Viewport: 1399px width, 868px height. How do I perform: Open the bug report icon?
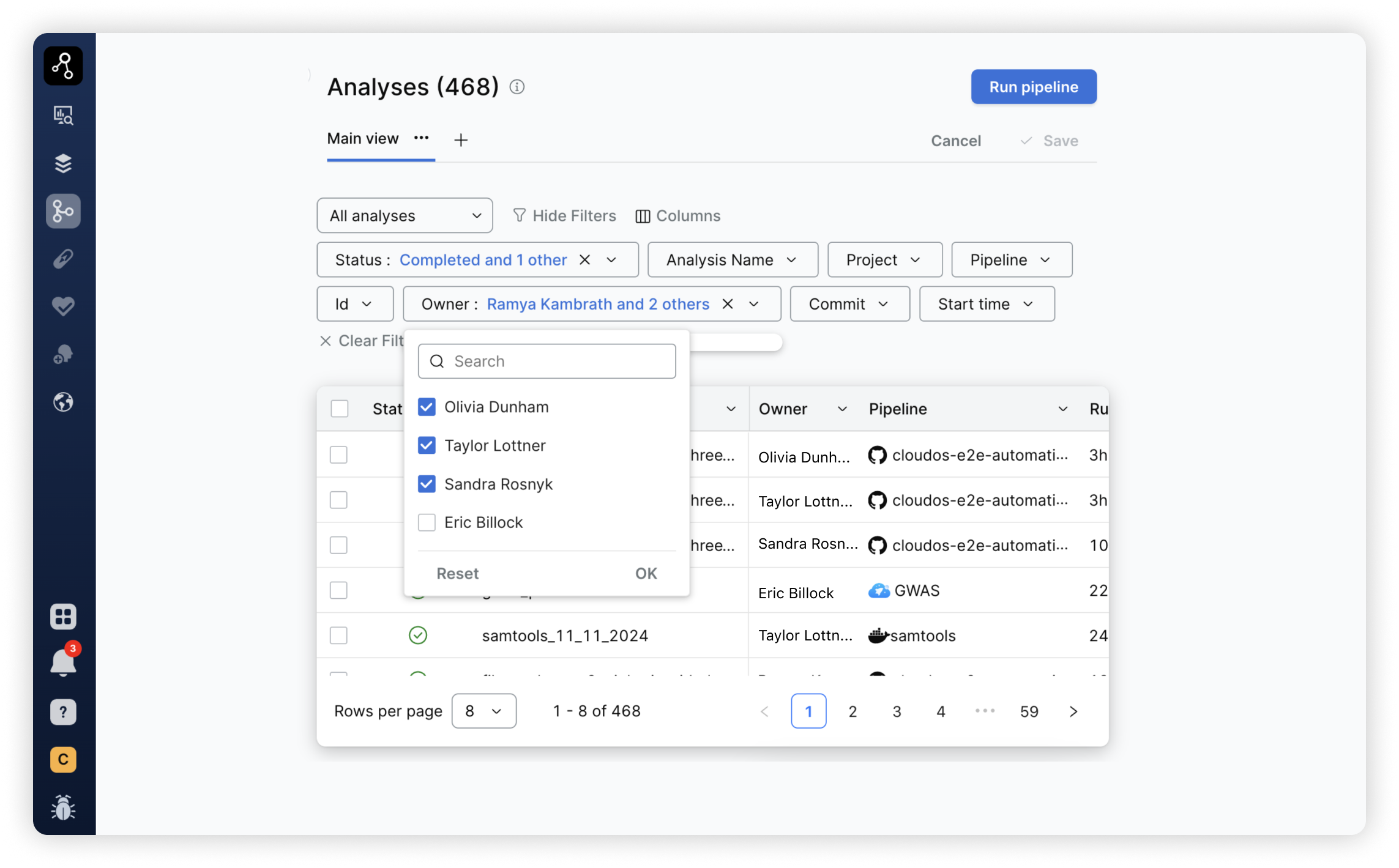[63, 807]
